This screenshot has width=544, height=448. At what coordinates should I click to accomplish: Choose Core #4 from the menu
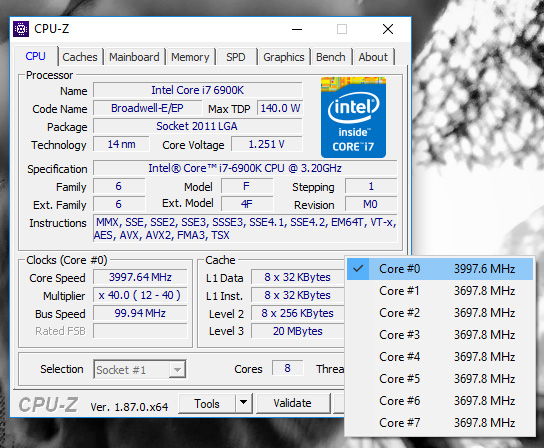pos(440,357)
